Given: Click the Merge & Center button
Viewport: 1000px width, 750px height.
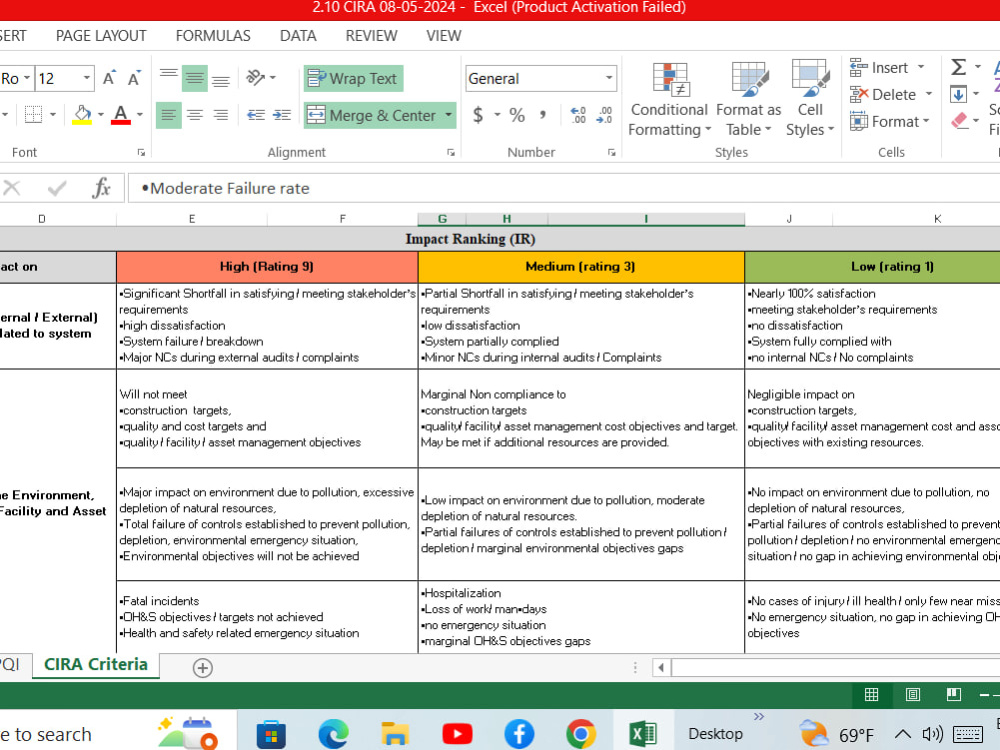Looking at the screenshot, I should point(372,115).
